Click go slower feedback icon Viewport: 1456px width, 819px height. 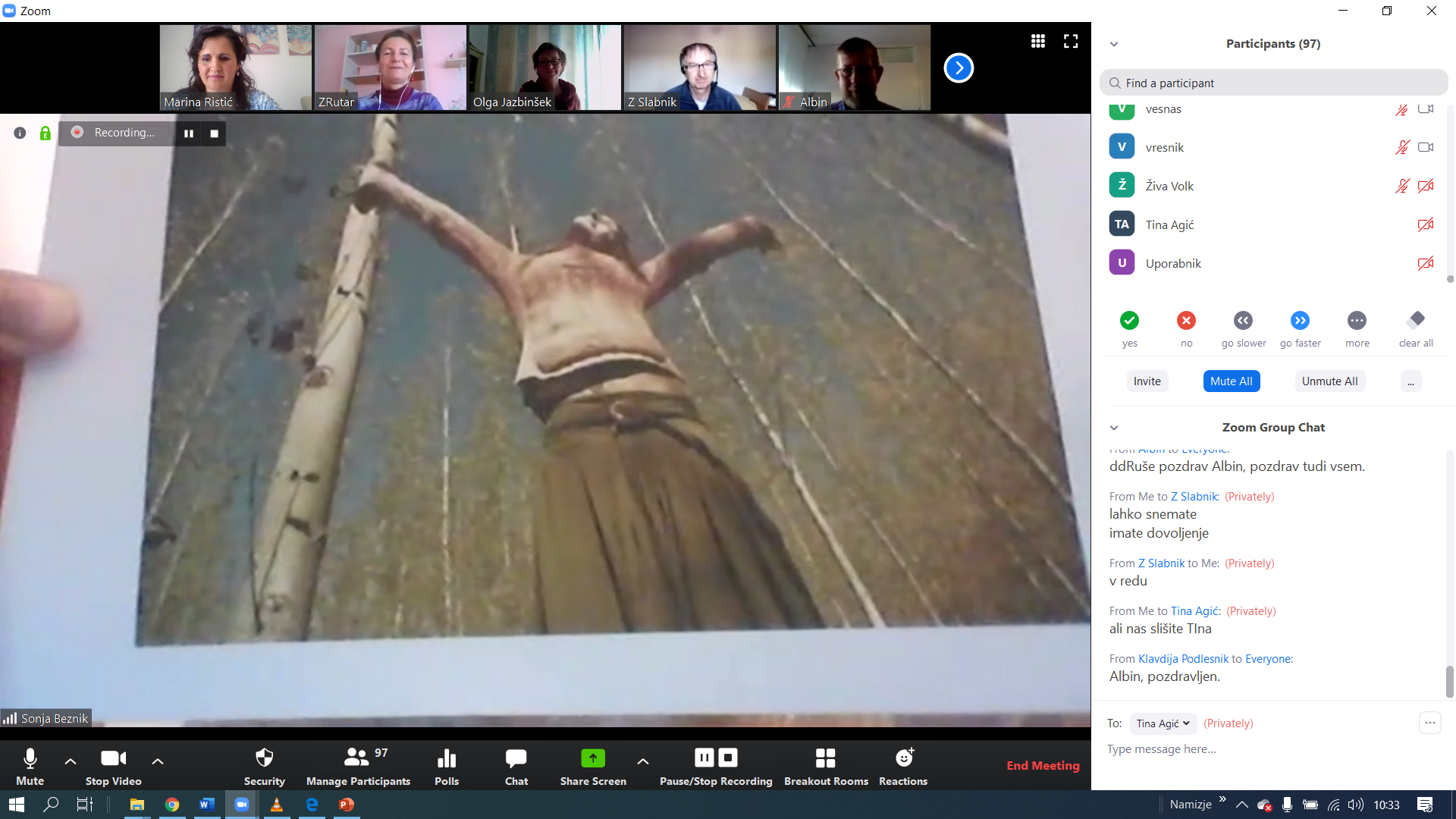click(x=1243, y=321)
